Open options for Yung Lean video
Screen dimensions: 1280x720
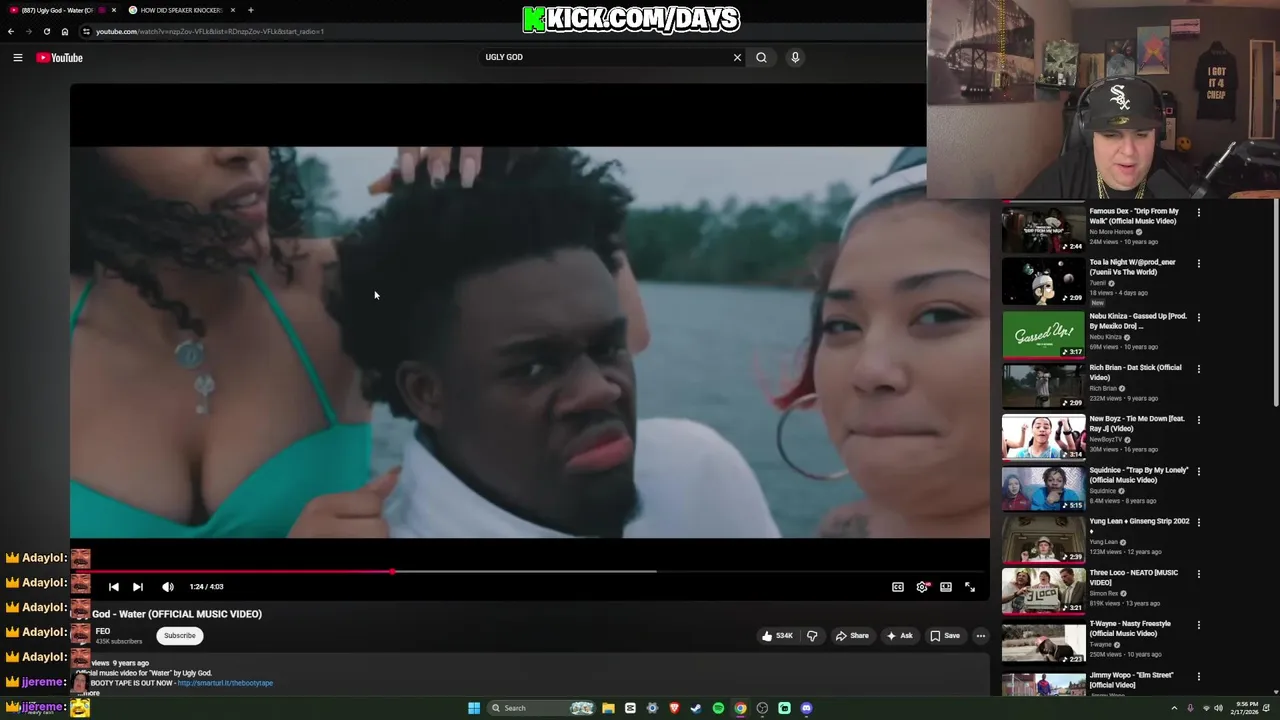[1199, 523]
